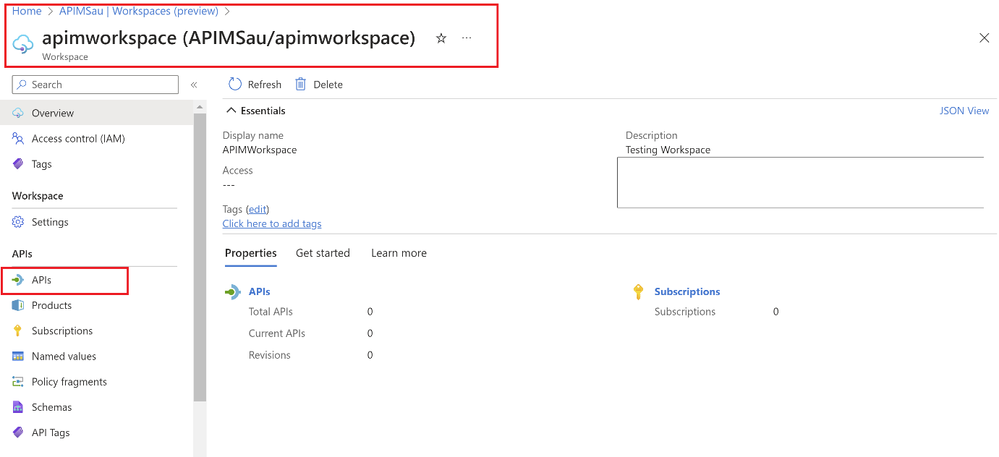Click the Products box icon
Viewport: 999px width, 457px height.
[18, 305]
